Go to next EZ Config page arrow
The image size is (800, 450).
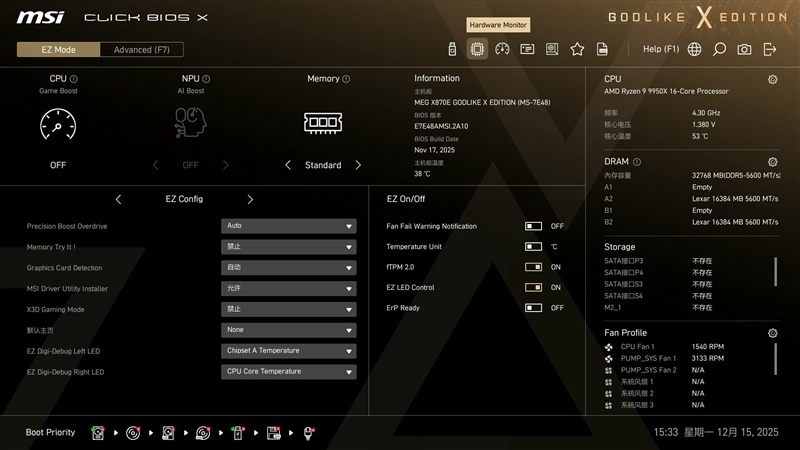pos(250,199)
